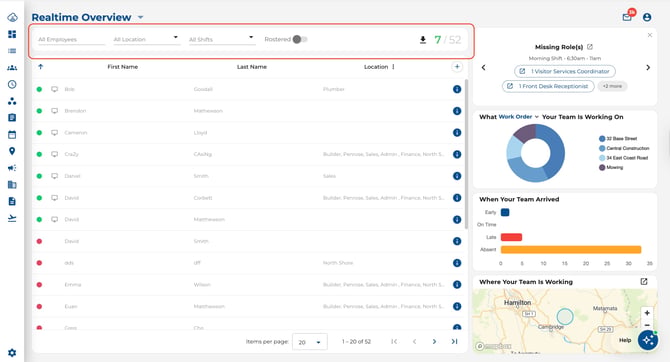Zoom in on the map
This screenshot has height=362, width=670.
click(647, 313)
